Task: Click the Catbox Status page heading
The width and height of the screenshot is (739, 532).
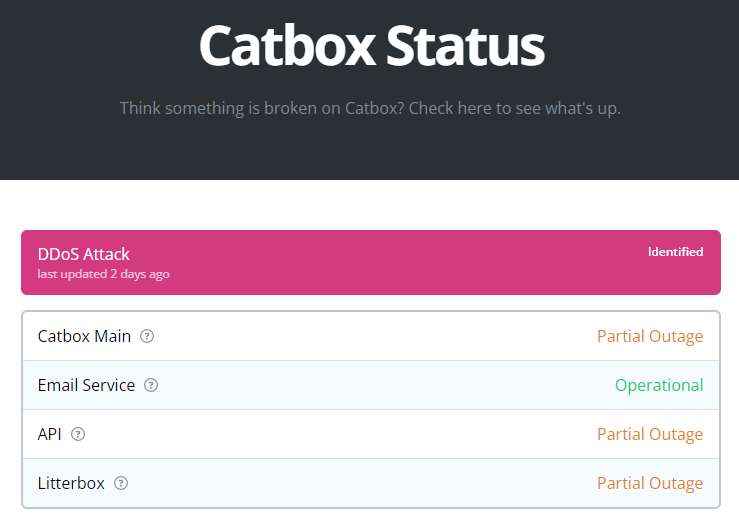Action: click(x=371, y=45)
